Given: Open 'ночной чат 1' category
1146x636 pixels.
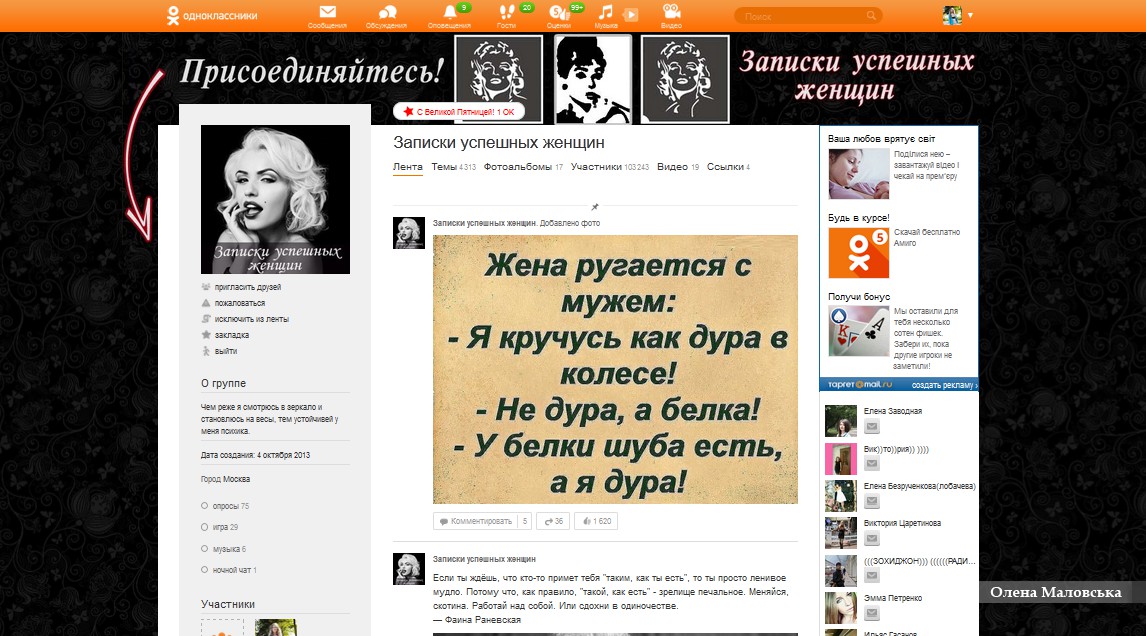Looking at the screenshot, I should coord(234,570).
